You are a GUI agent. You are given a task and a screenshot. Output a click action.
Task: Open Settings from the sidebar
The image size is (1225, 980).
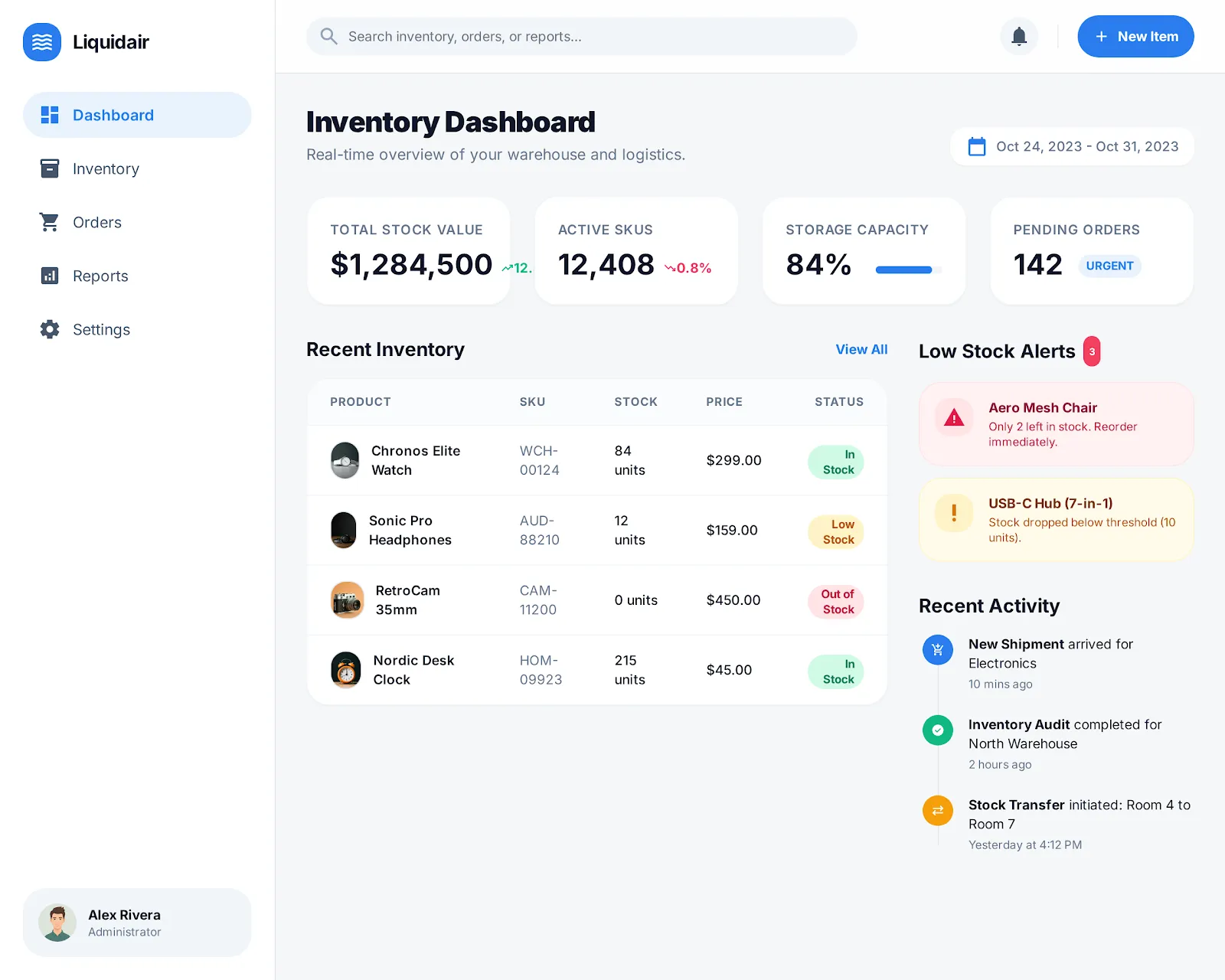point(137,329)
